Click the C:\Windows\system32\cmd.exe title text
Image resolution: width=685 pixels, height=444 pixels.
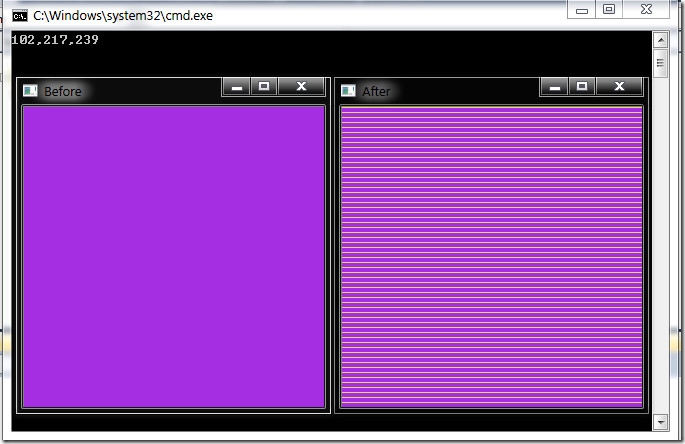123,16
